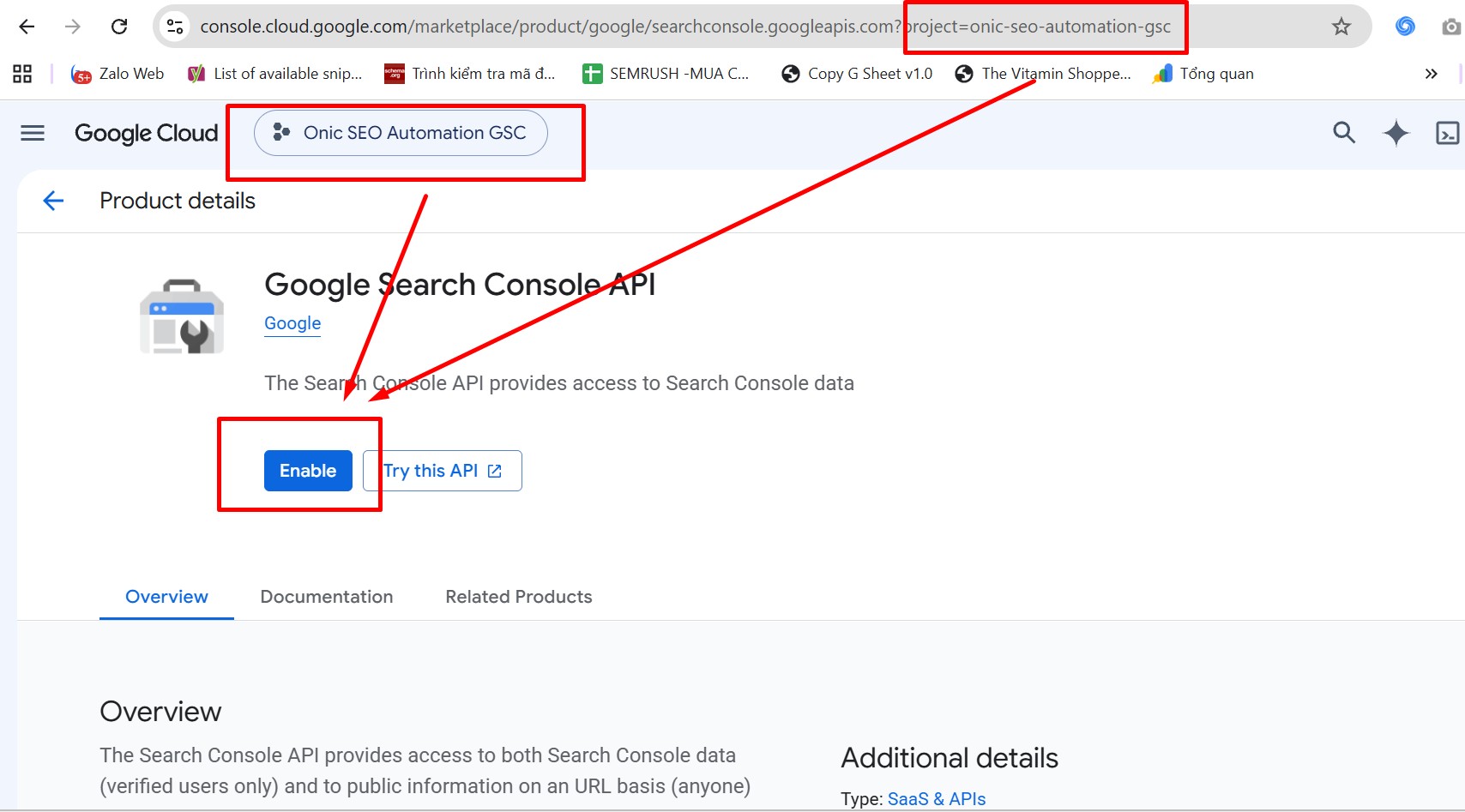Click the Product details heading text
This screenshot has width=1465, height=812.
click(x=178, y=201)
